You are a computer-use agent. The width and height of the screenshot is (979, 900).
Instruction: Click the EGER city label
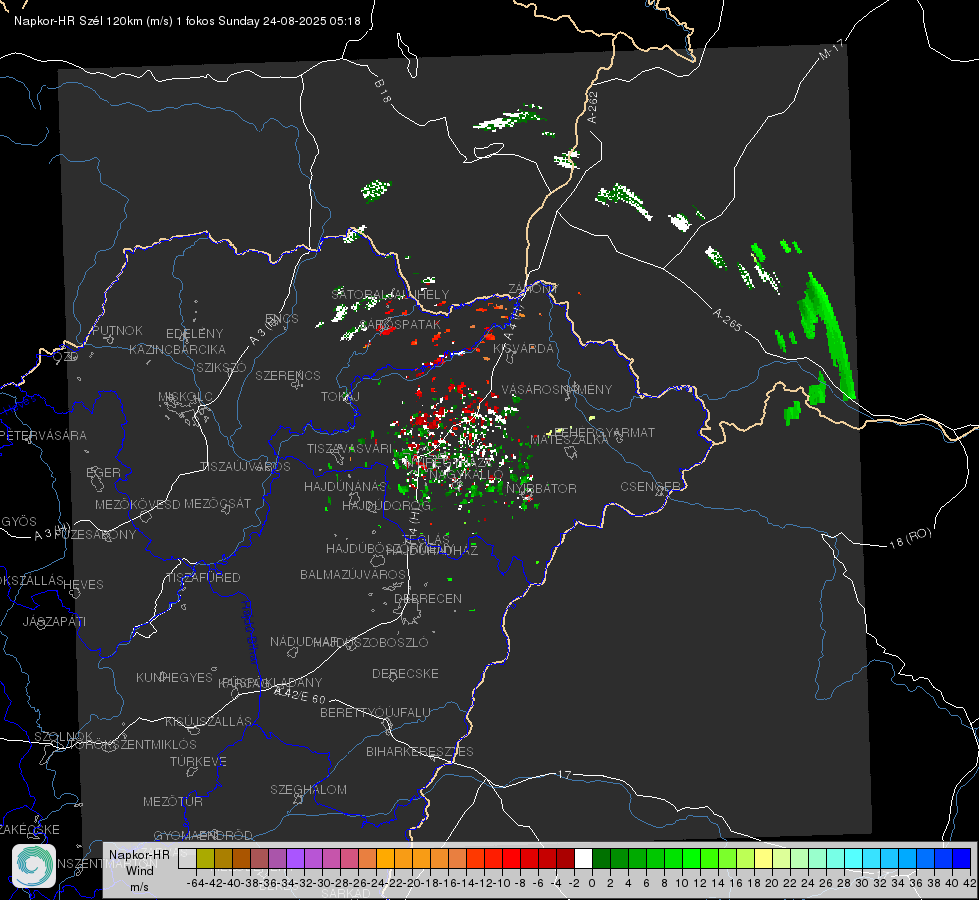pyautogui.click(x=104, y=472)
